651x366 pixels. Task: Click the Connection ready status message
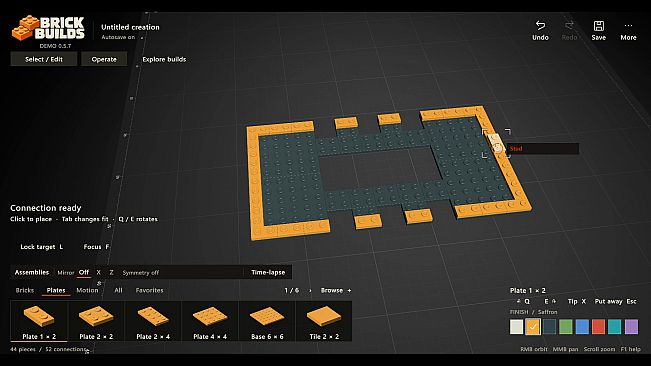pos(46,208)
